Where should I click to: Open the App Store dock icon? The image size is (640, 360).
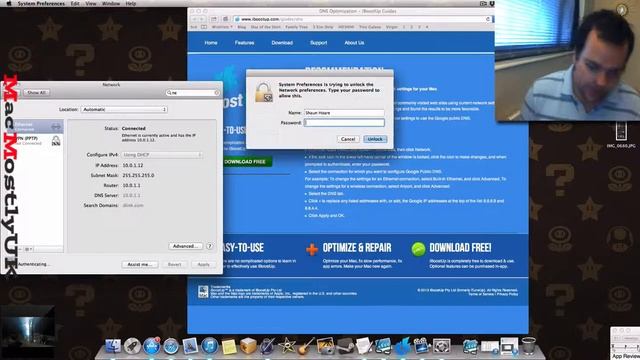151,346
